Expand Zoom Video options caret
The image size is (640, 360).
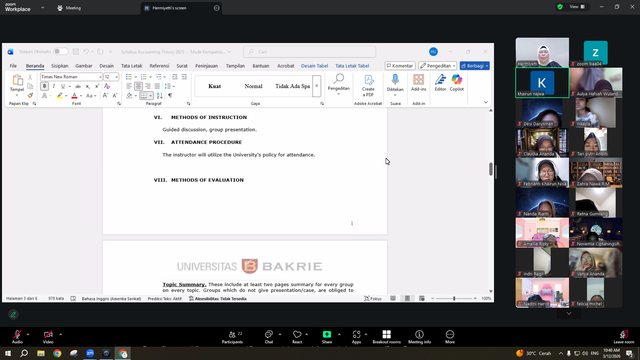pos(60,334)
